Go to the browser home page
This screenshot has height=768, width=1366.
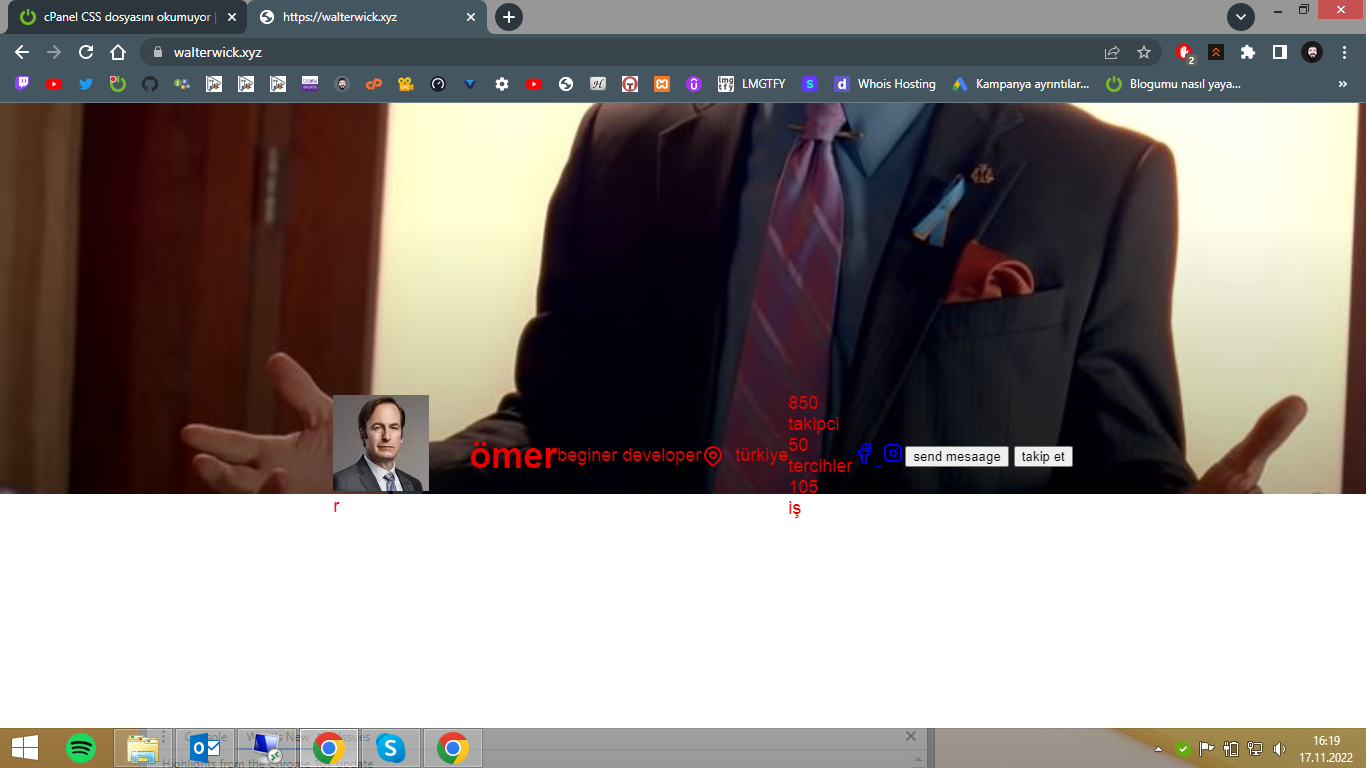pyautogui.click(x=118, y=52)
